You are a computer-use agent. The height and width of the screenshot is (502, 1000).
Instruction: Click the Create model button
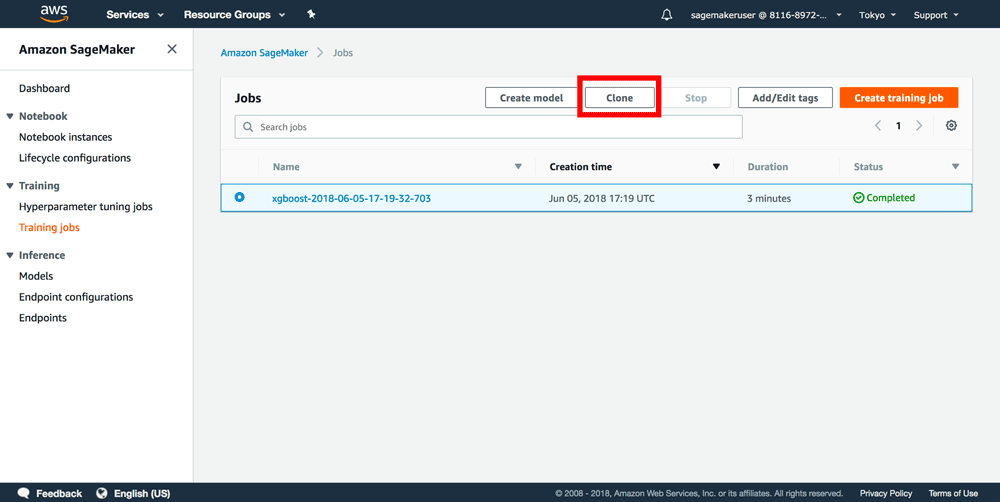point(531,98)
